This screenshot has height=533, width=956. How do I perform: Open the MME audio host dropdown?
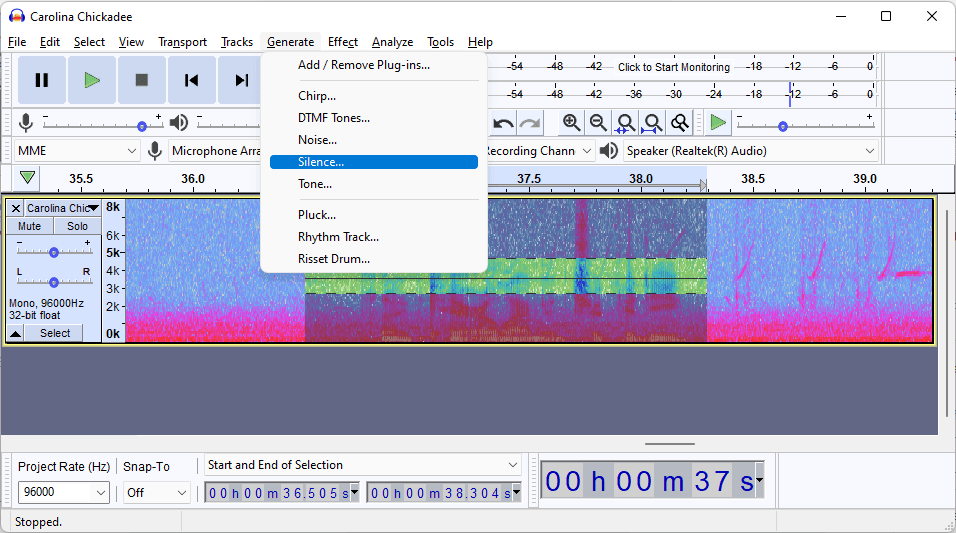point(77,151)
